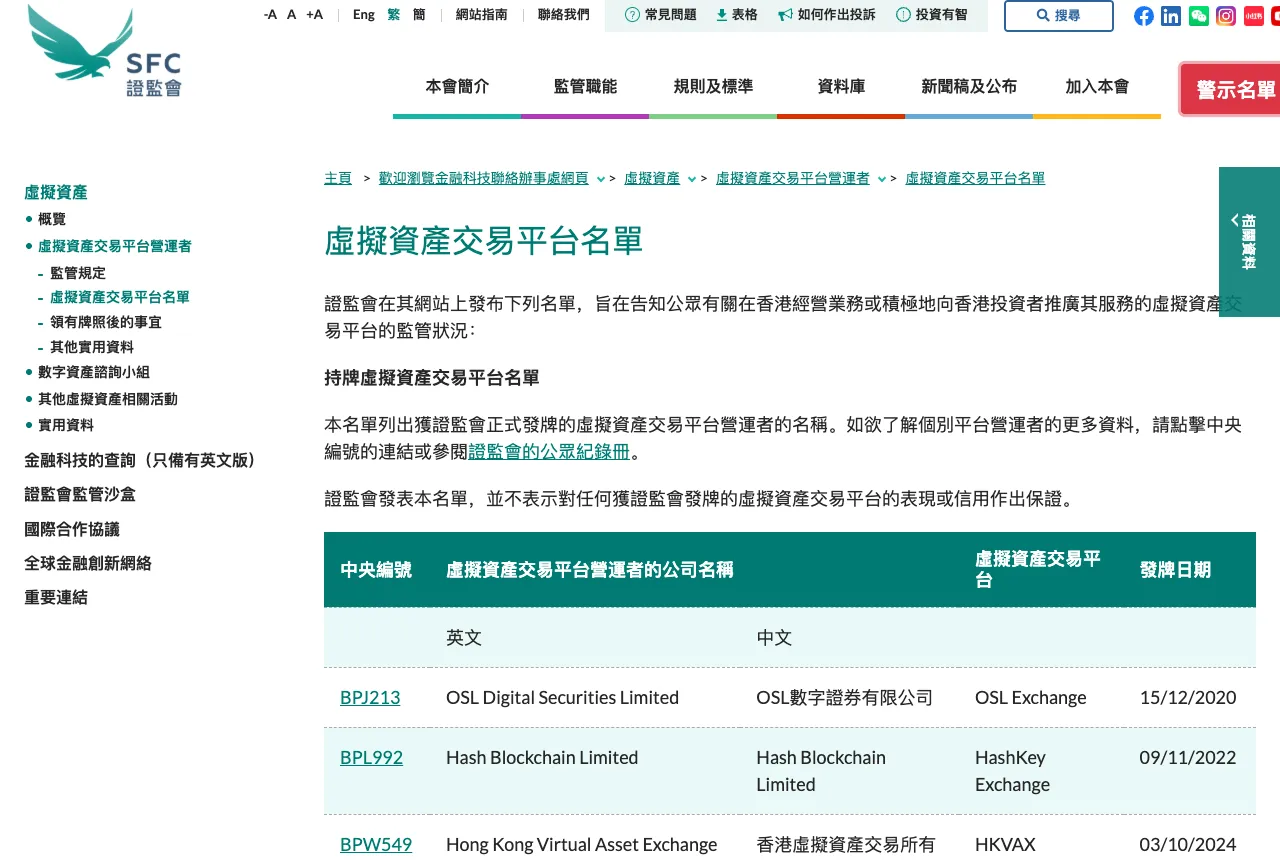Set default font size with A
The width and height of the screenshot is (1280, 860).
click(292, 15)
